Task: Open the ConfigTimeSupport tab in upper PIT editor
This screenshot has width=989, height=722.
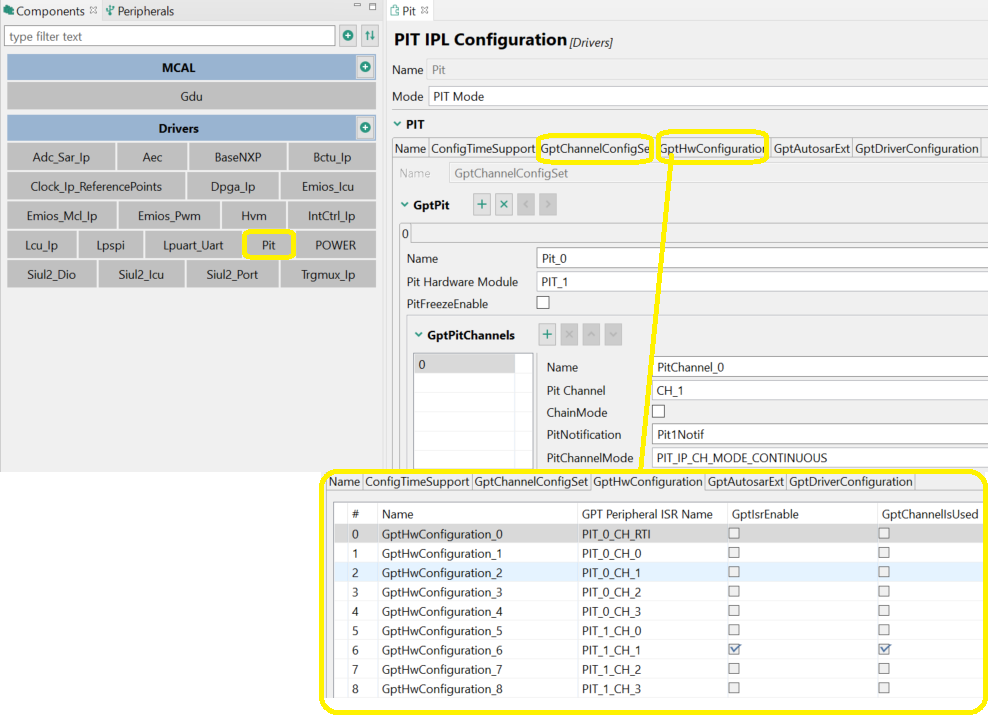Action: (483, 149)
